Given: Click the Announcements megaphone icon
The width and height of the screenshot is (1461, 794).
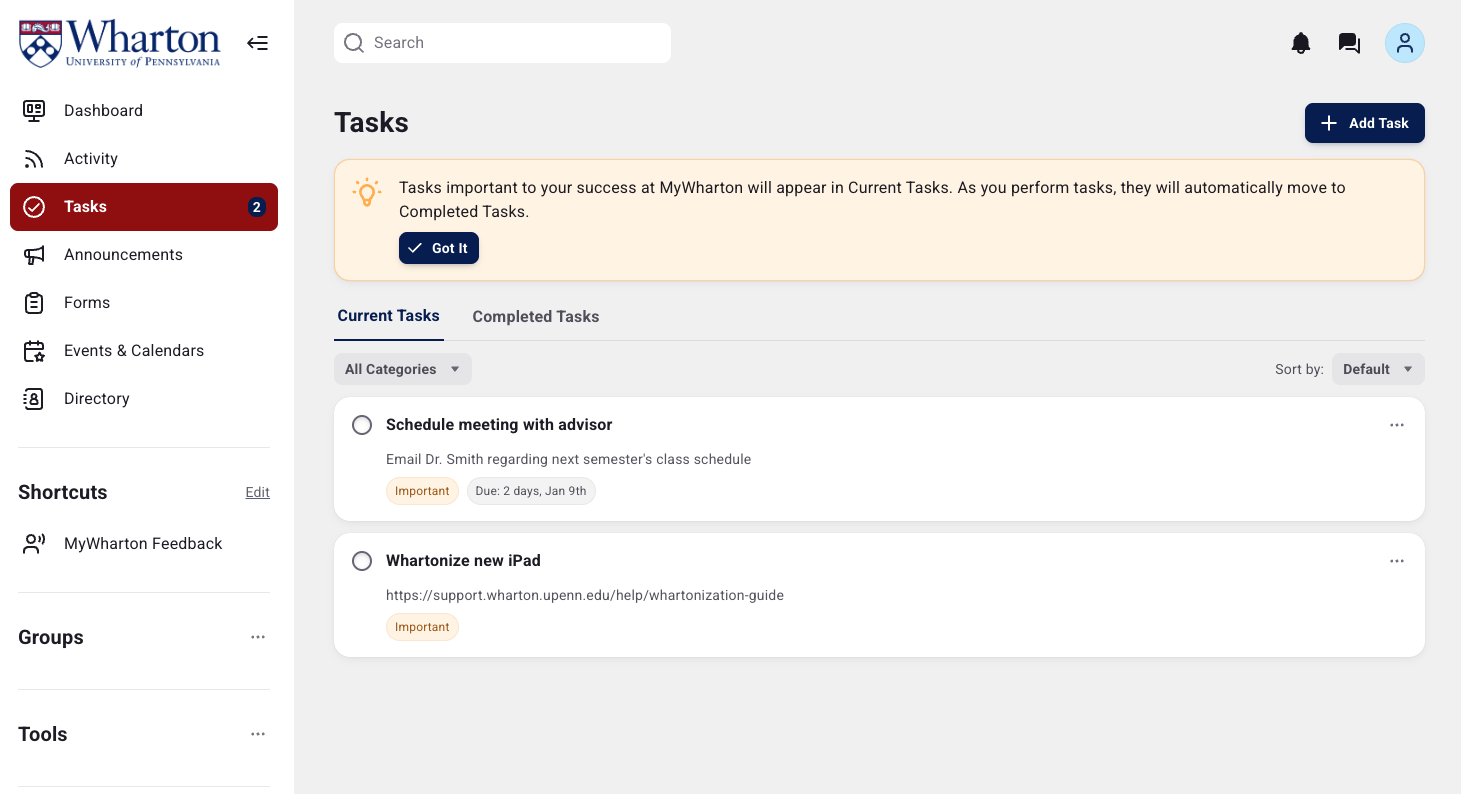Looking at the screenshot, I should [x=34, y=255].
